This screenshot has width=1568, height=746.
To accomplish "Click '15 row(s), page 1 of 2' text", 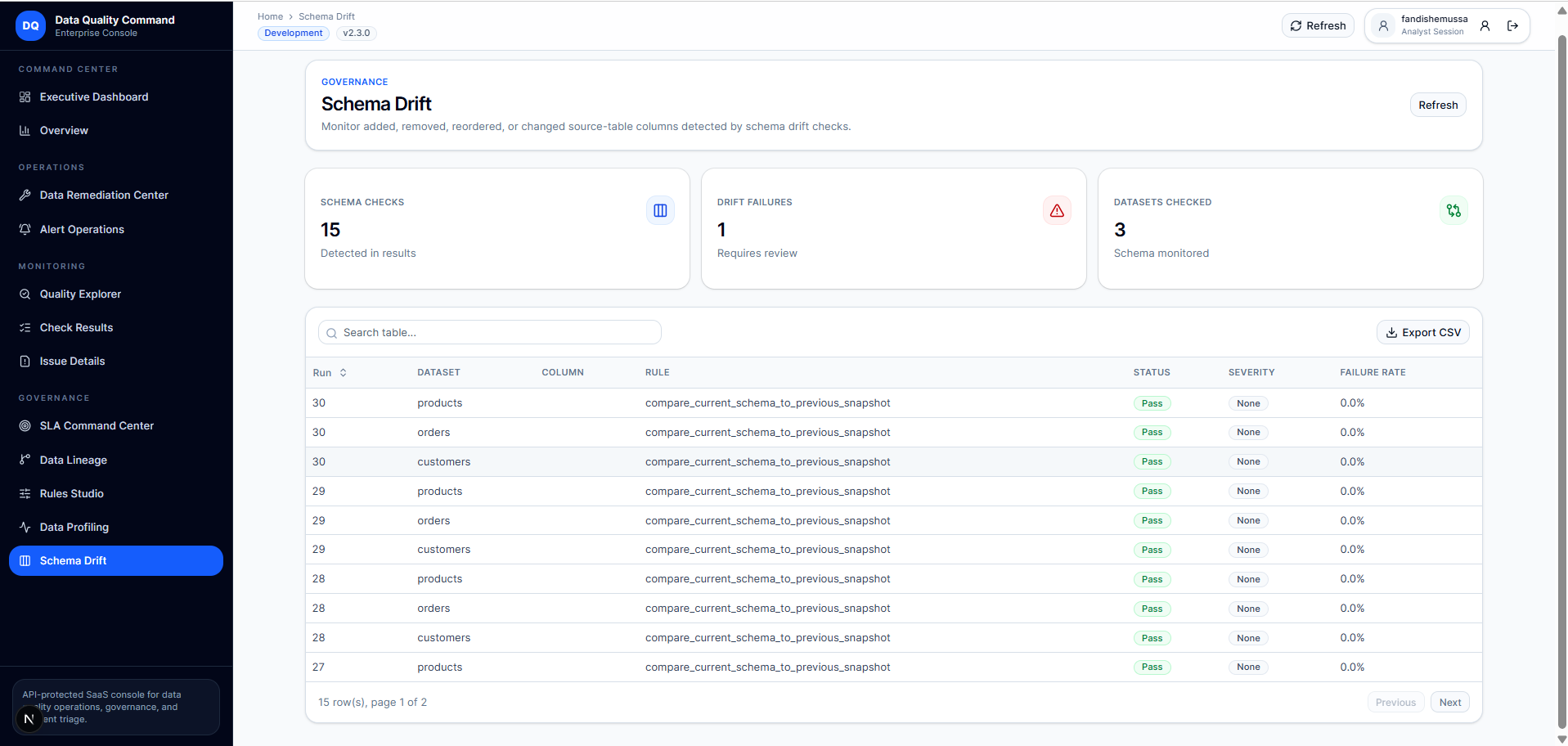I will (x=372, y=702).
